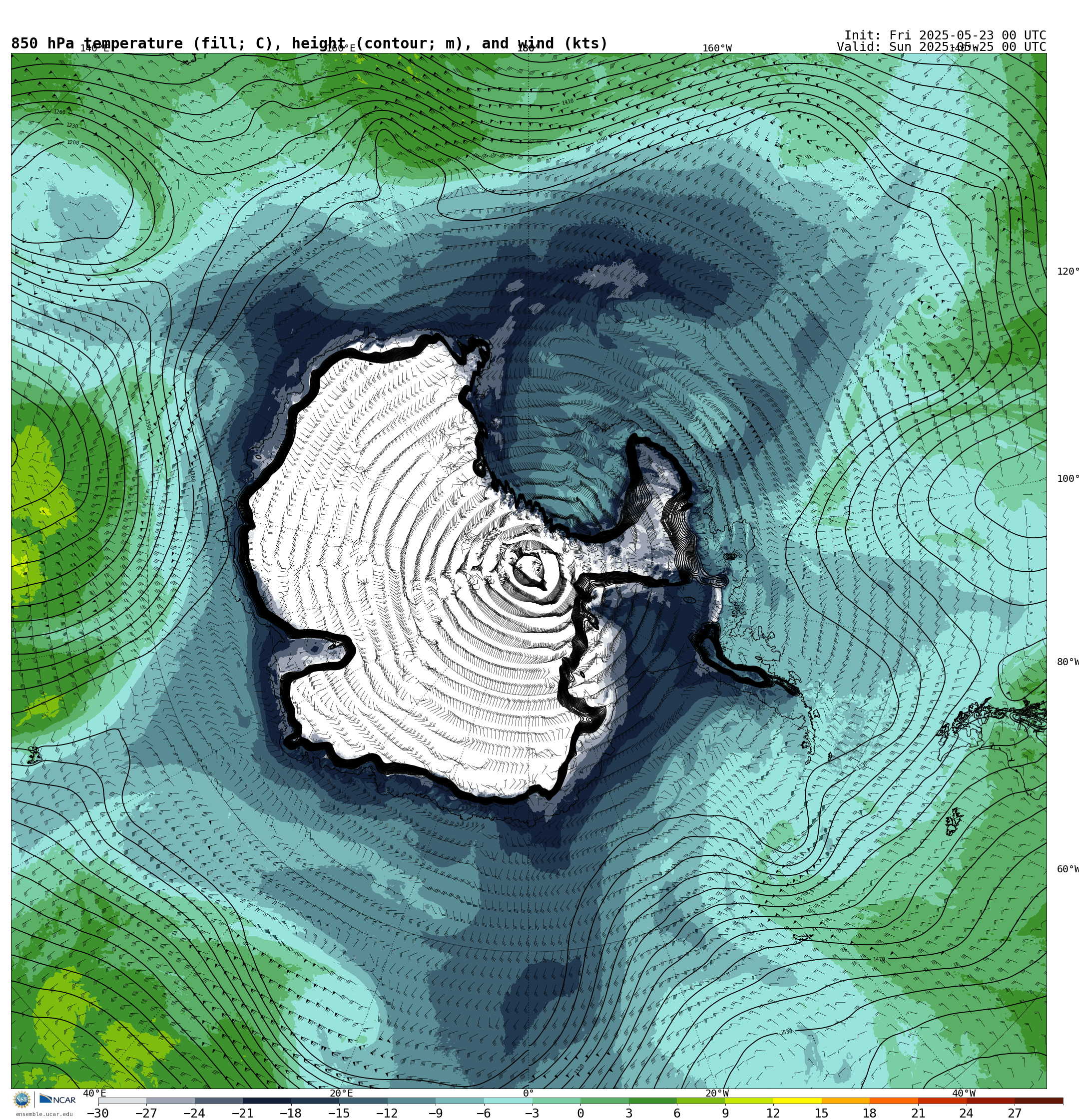Click the 27 colorbar tick label
The image size is (1079, 1120).
point(1015,1113)
